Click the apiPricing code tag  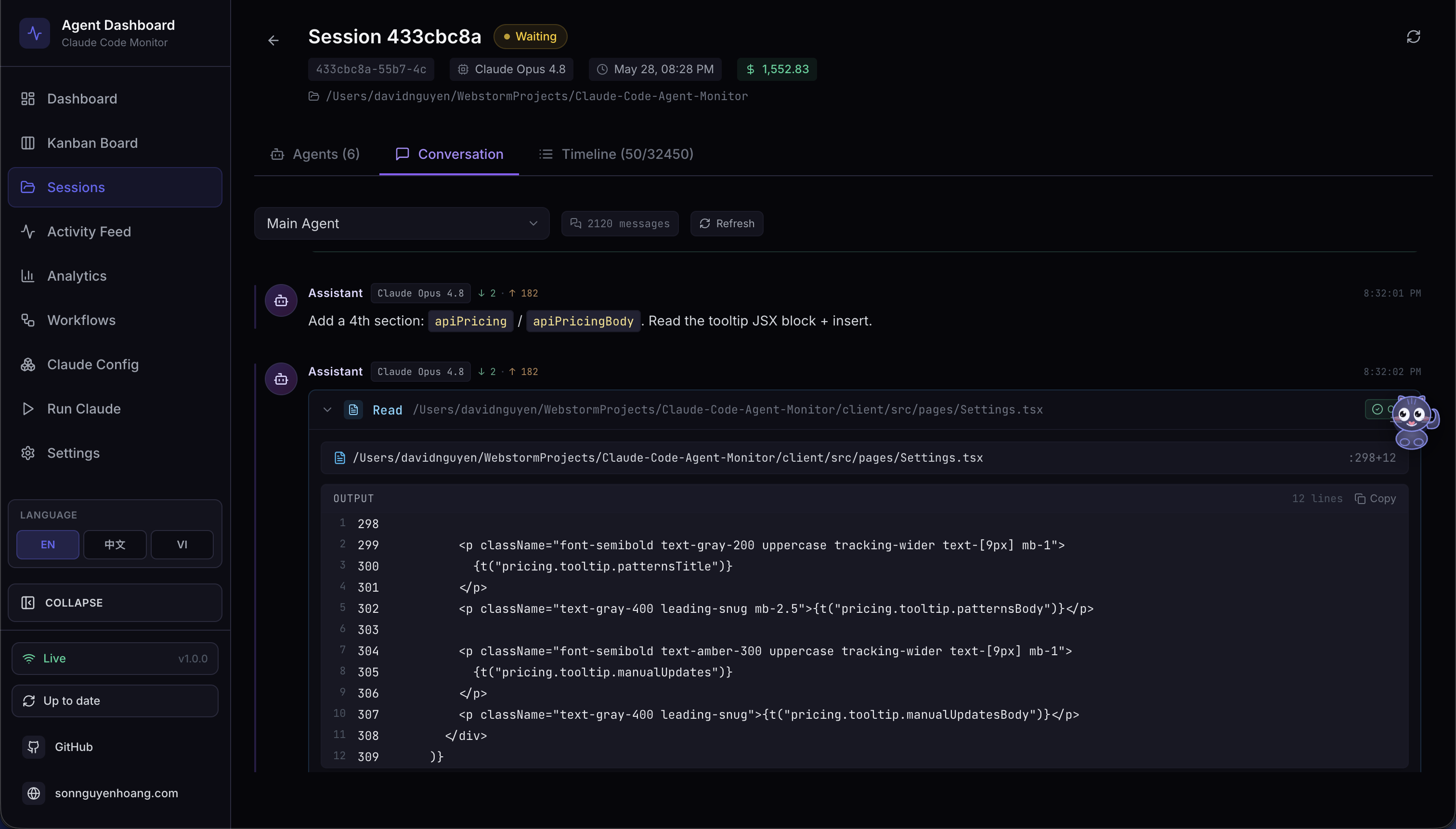(471, 321)
